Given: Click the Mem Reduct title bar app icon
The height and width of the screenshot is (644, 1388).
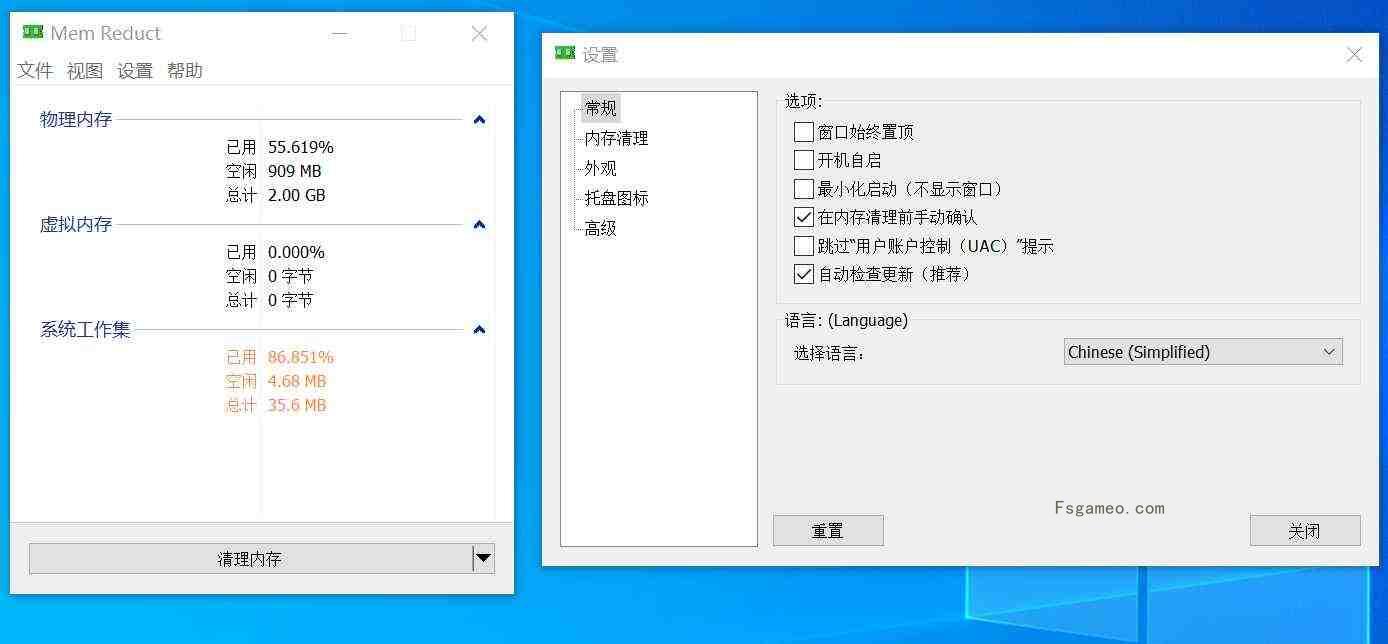Looking at the screenshot, I should pyautogui.click(x=33, y=32).
